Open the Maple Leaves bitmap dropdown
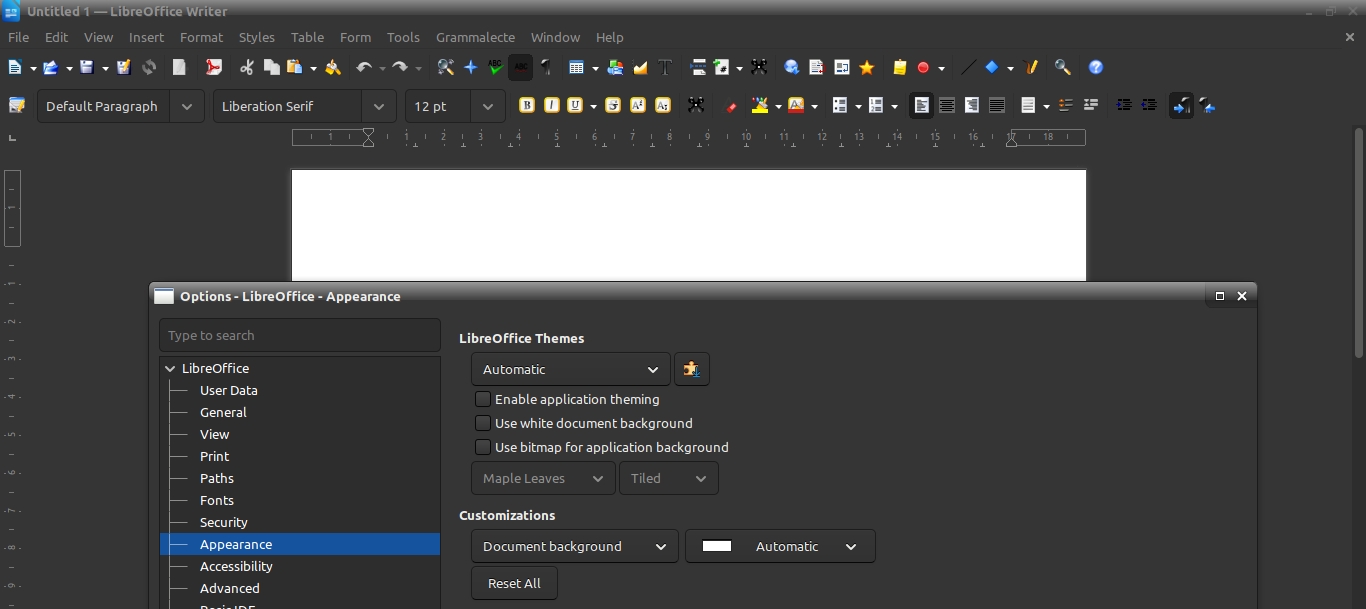The image size is (1366, 609). [543, 478]
